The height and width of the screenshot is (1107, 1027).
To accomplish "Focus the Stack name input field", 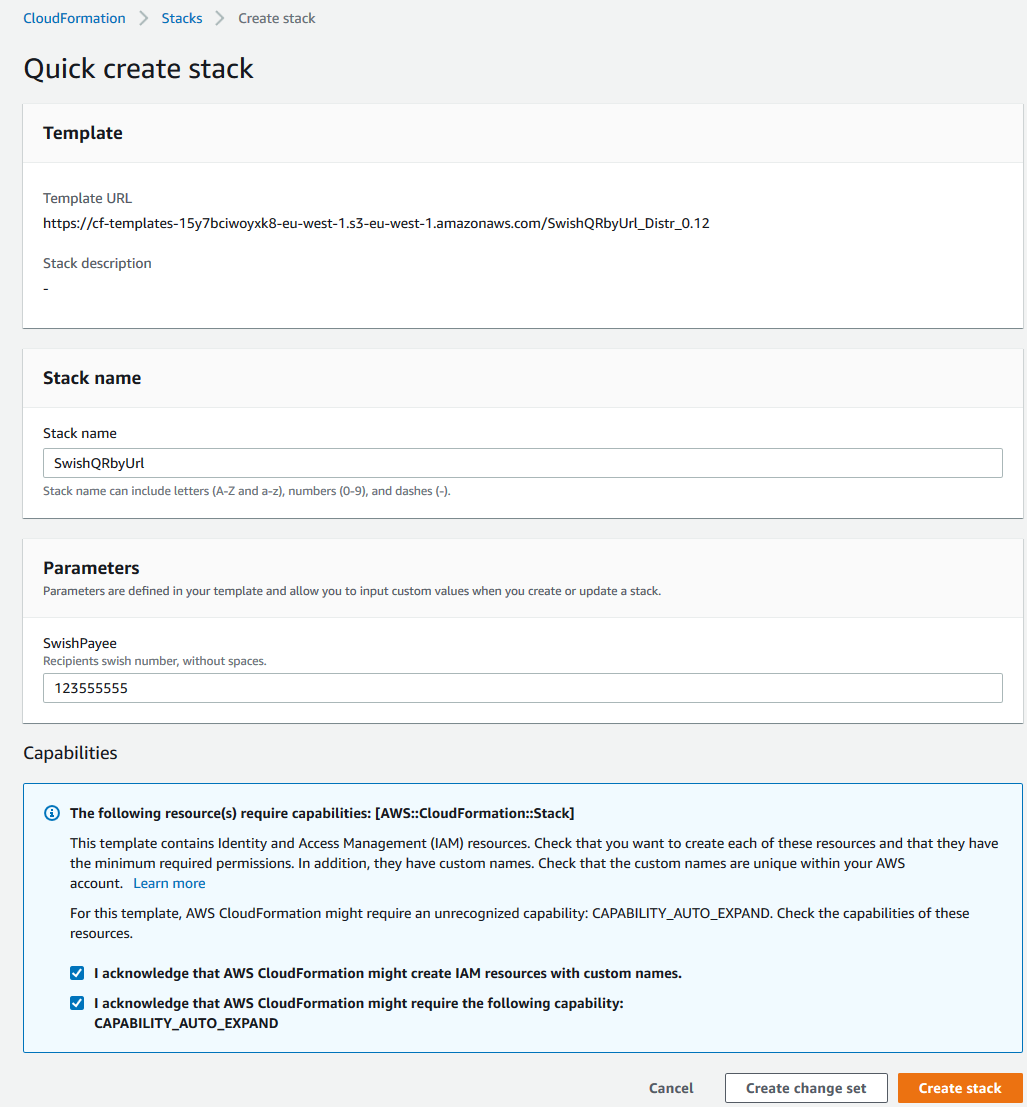I will click(522, 463).
